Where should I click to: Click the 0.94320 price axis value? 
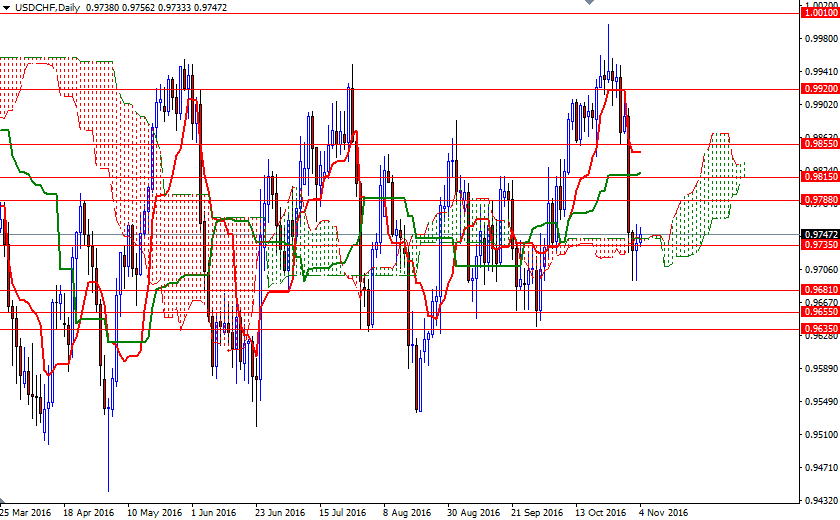click(x=822, y=501)
